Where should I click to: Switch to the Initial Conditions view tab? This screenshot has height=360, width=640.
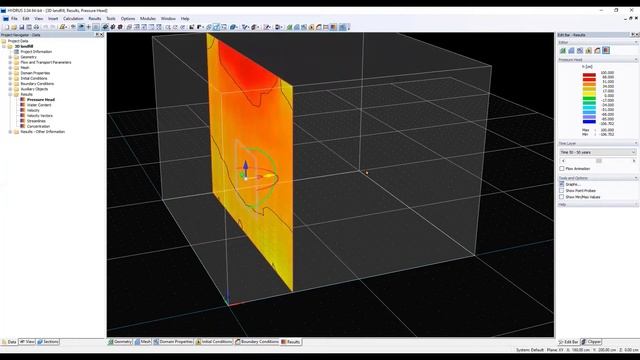pos(214,342)
